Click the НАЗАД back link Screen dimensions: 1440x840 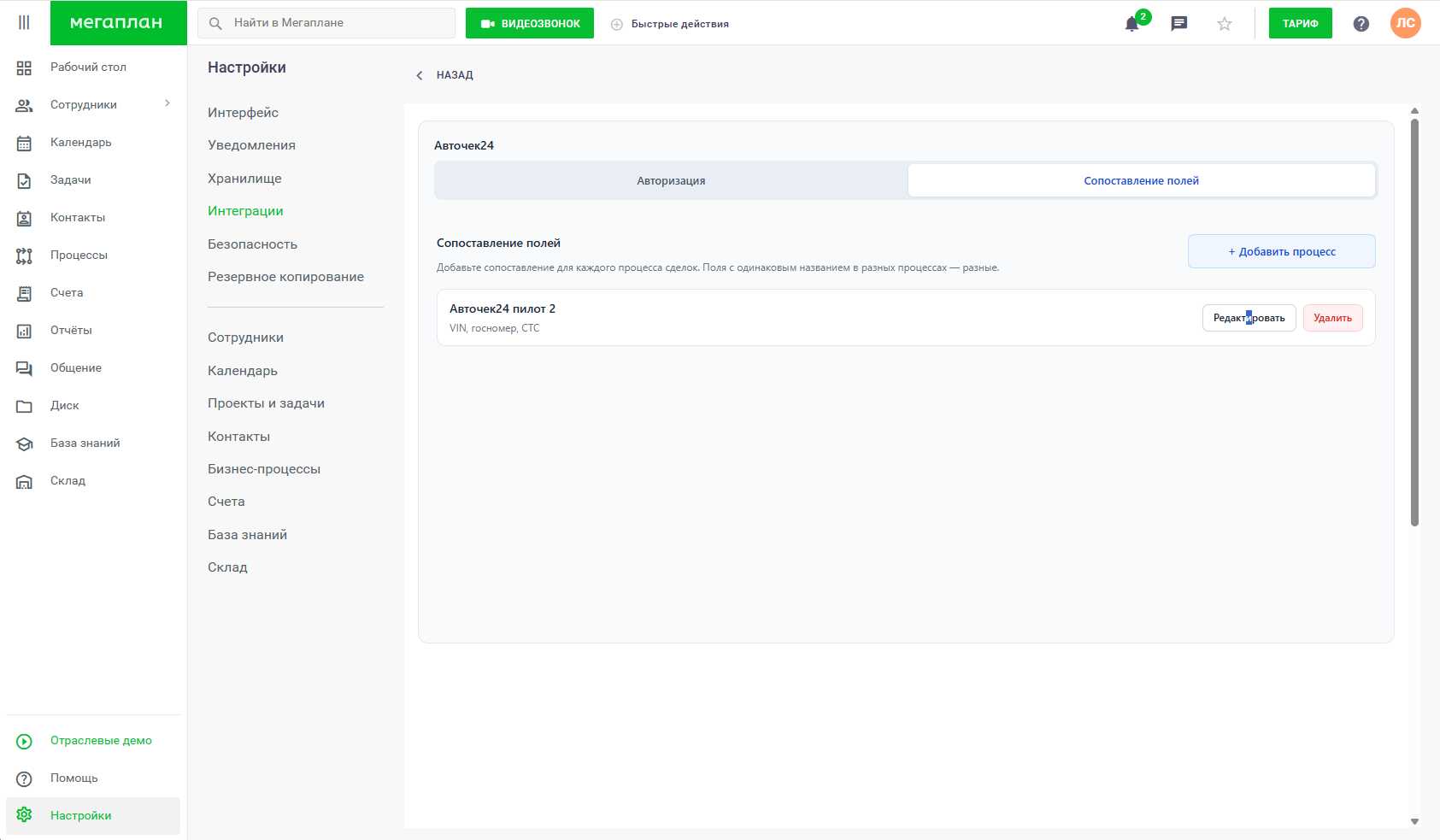click(x=455, y=75)
